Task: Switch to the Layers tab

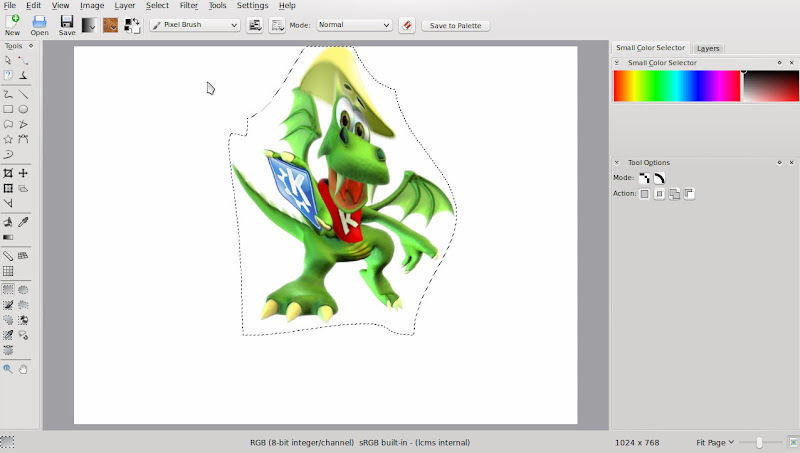Action: point(708,48)
